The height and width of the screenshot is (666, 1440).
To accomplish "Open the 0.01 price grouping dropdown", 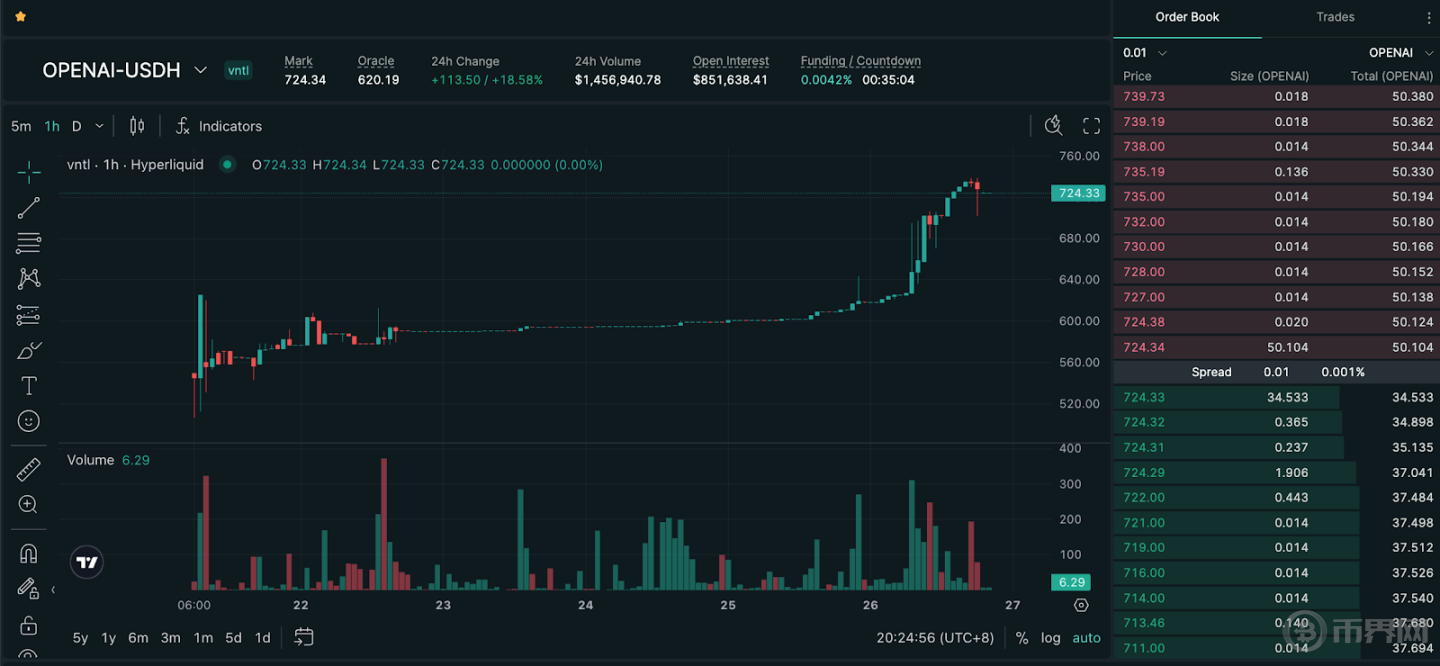I will (1144, 53).
